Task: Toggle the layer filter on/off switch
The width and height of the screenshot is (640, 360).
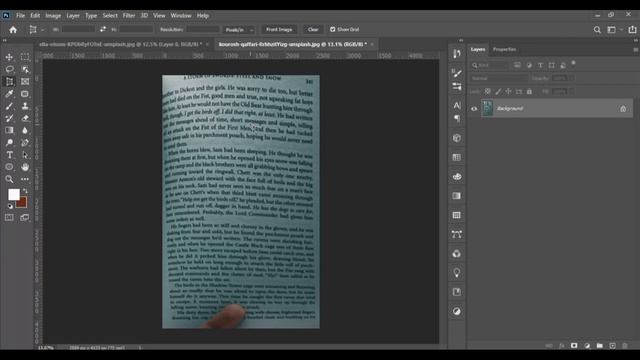Action: pyautogui.click(x=573, y=64)
